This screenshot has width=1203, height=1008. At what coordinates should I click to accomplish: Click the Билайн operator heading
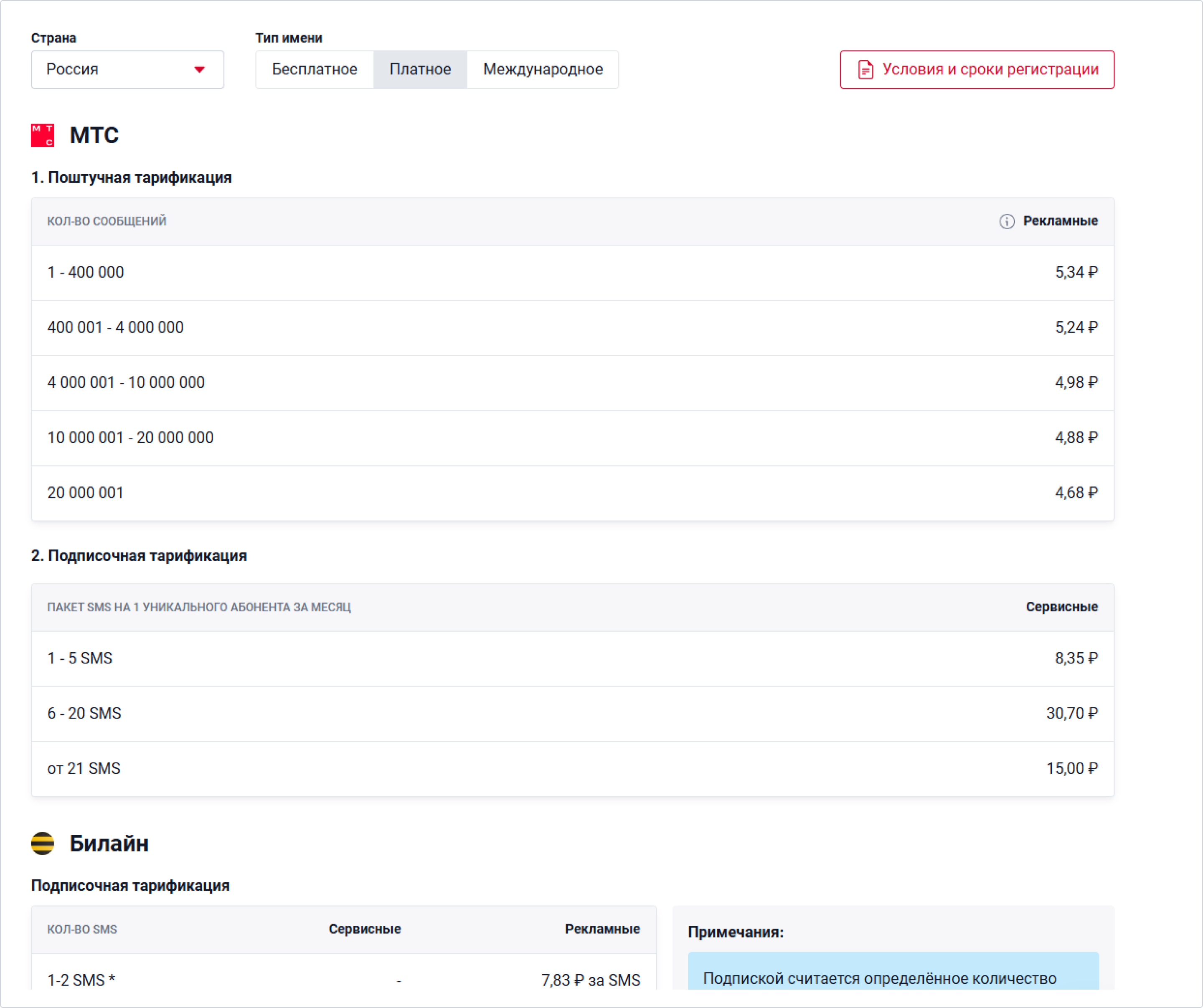pyautogui.click(x=109, y=843)
